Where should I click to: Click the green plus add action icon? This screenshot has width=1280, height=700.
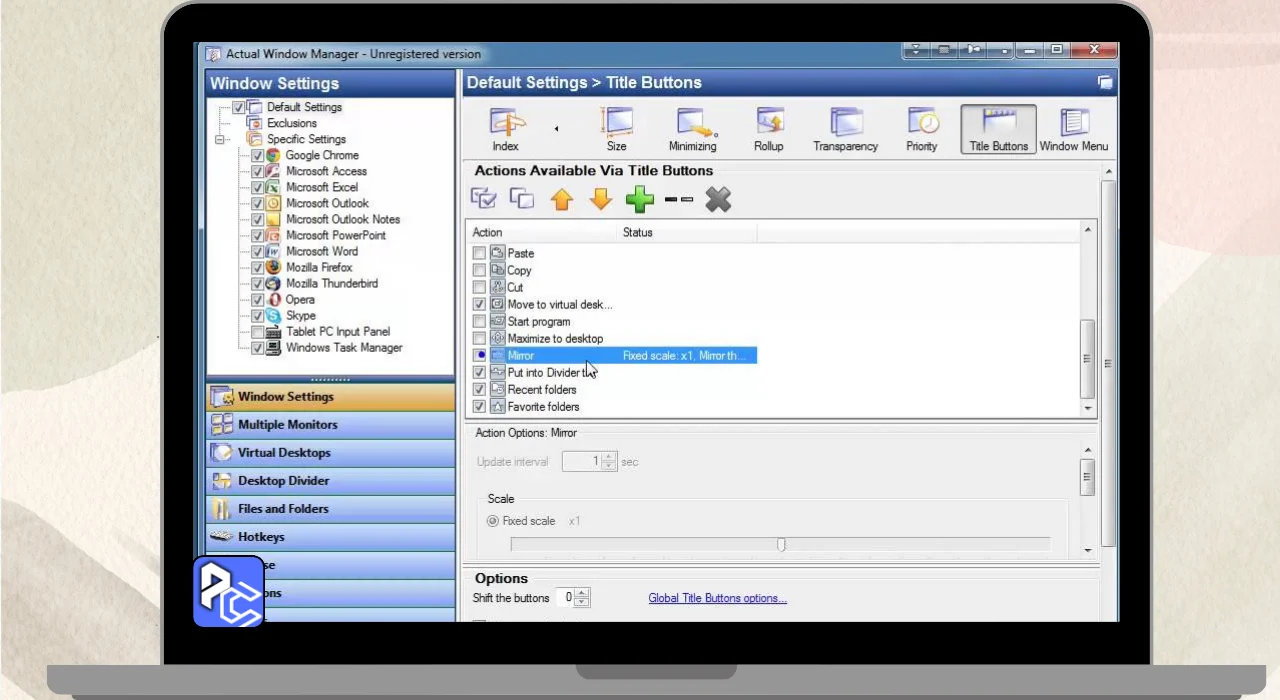[639, 200]
